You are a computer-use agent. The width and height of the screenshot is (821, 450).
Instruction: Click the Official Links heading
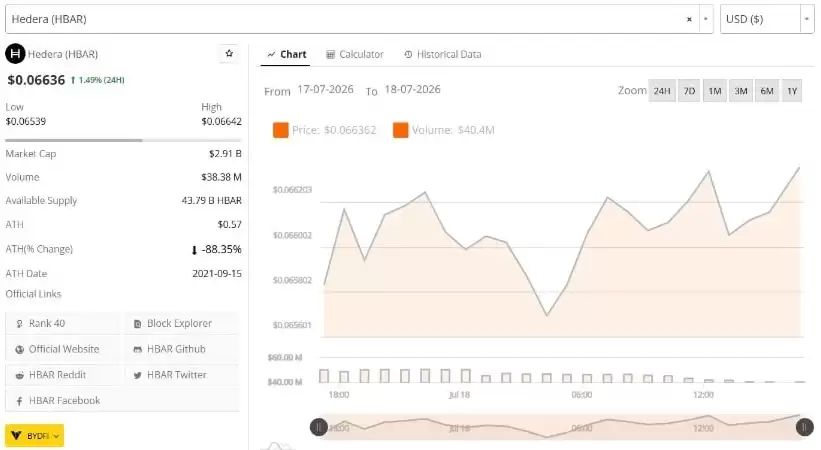[34, 294]
